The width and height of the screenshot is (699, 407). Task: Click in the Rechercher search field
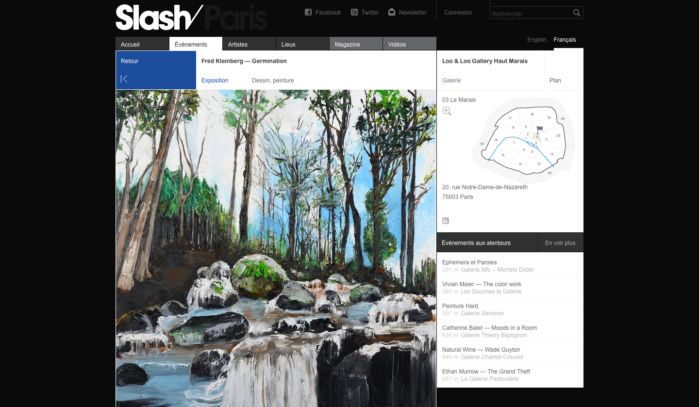click(x=531, y=13)
